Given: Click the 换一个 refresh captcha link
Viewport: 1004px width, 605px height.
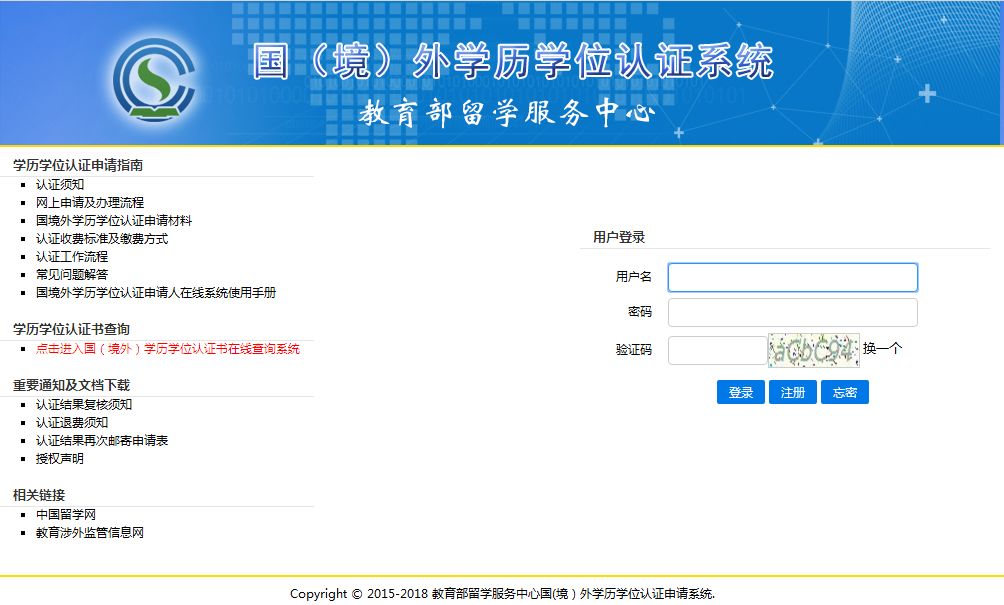Looking at the screenshot, I should tap(882, 349).
